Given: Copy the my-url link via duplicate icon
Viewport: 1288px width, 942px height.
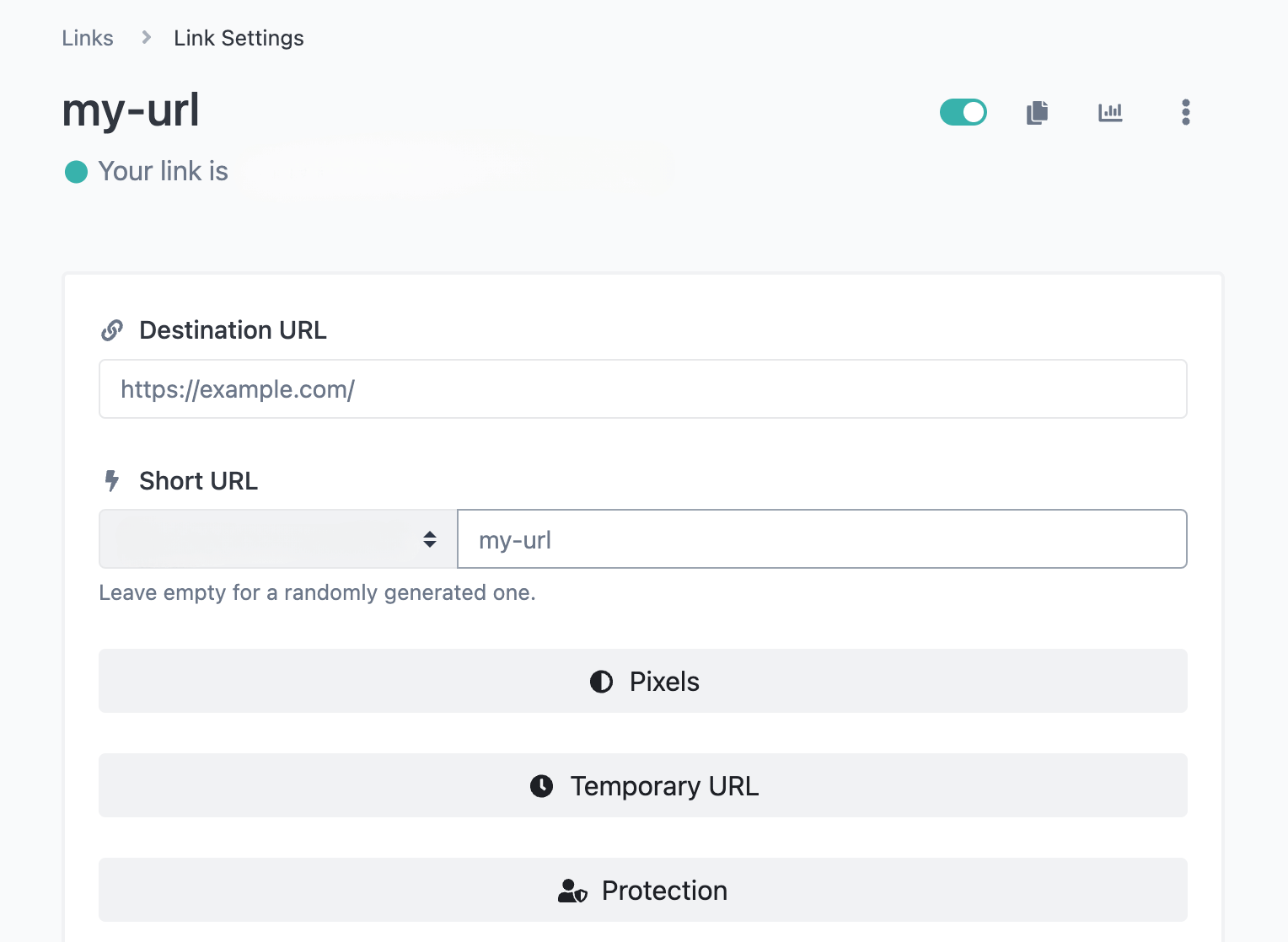Looking at the screenshot, I should tap(1037, 112).
